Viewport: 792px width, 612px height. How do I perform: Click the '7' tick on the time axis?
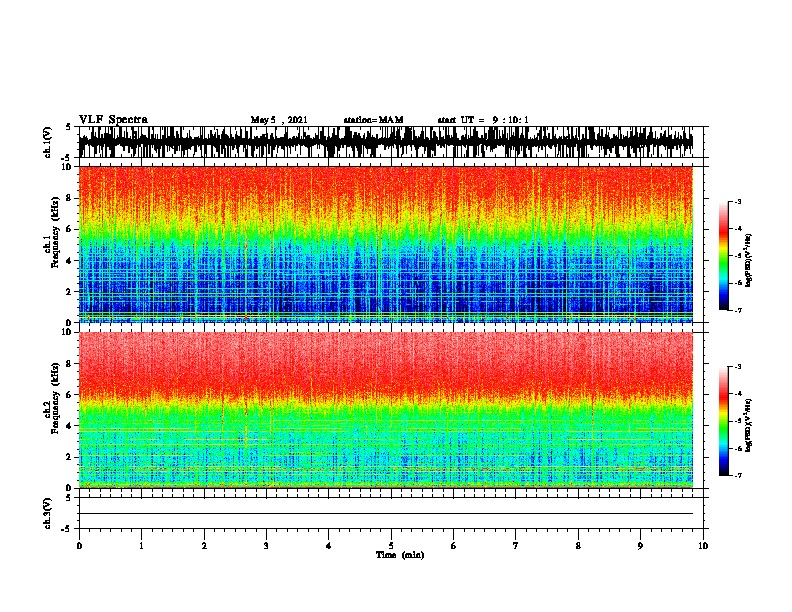pyautogui.click(x=516, y=546)
